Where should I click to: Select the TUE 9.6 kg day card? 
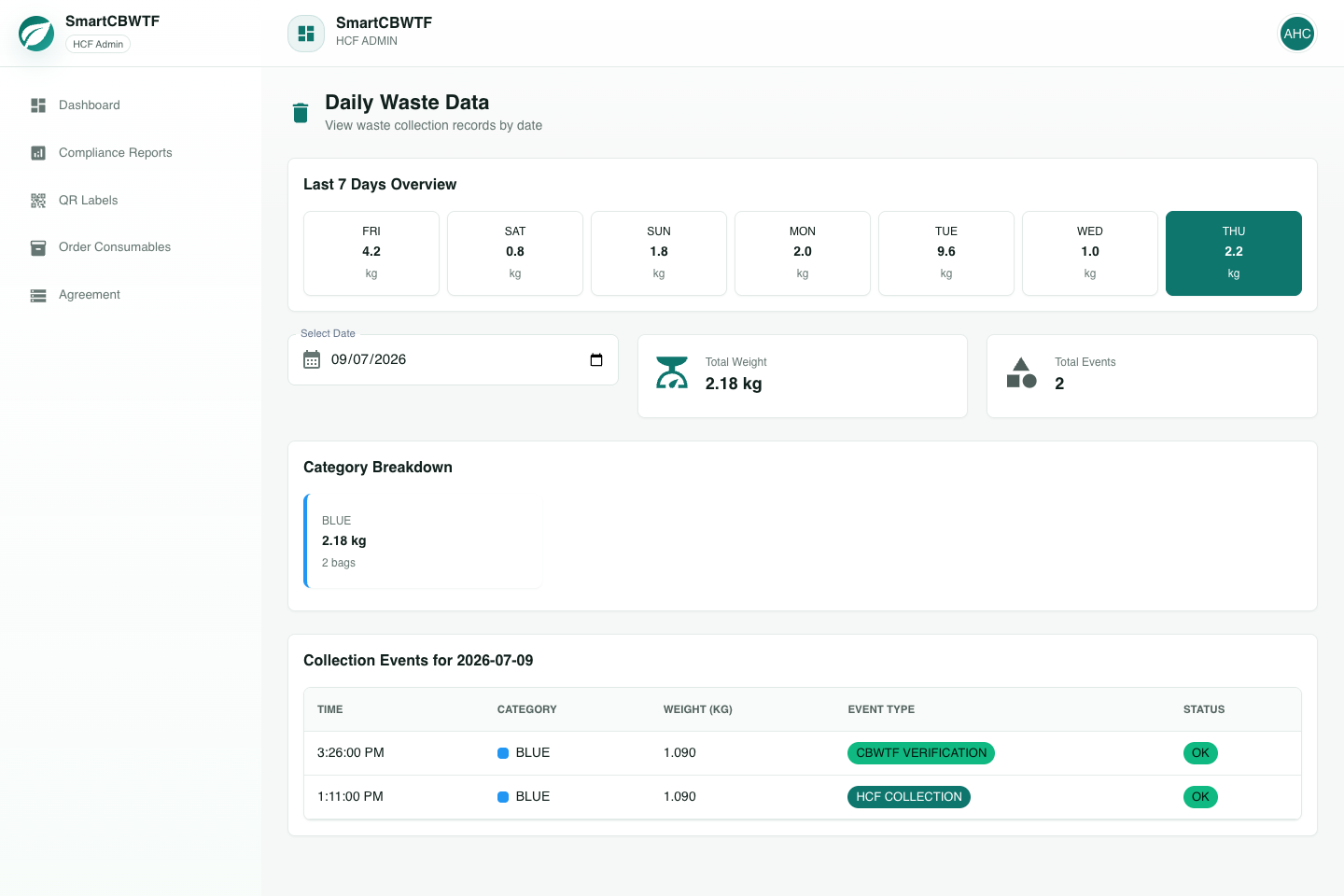(x=946, y=253)
